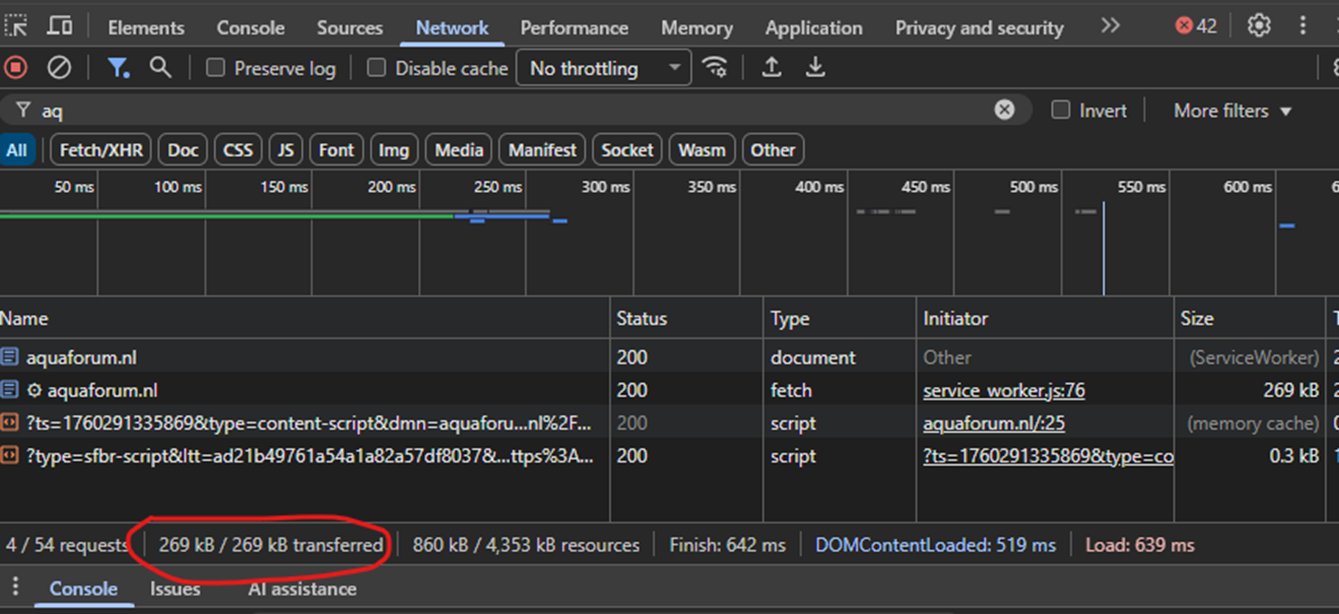Screen dimensions: 1339x614
Task: Check the Disable cache option
Action: 376,68
